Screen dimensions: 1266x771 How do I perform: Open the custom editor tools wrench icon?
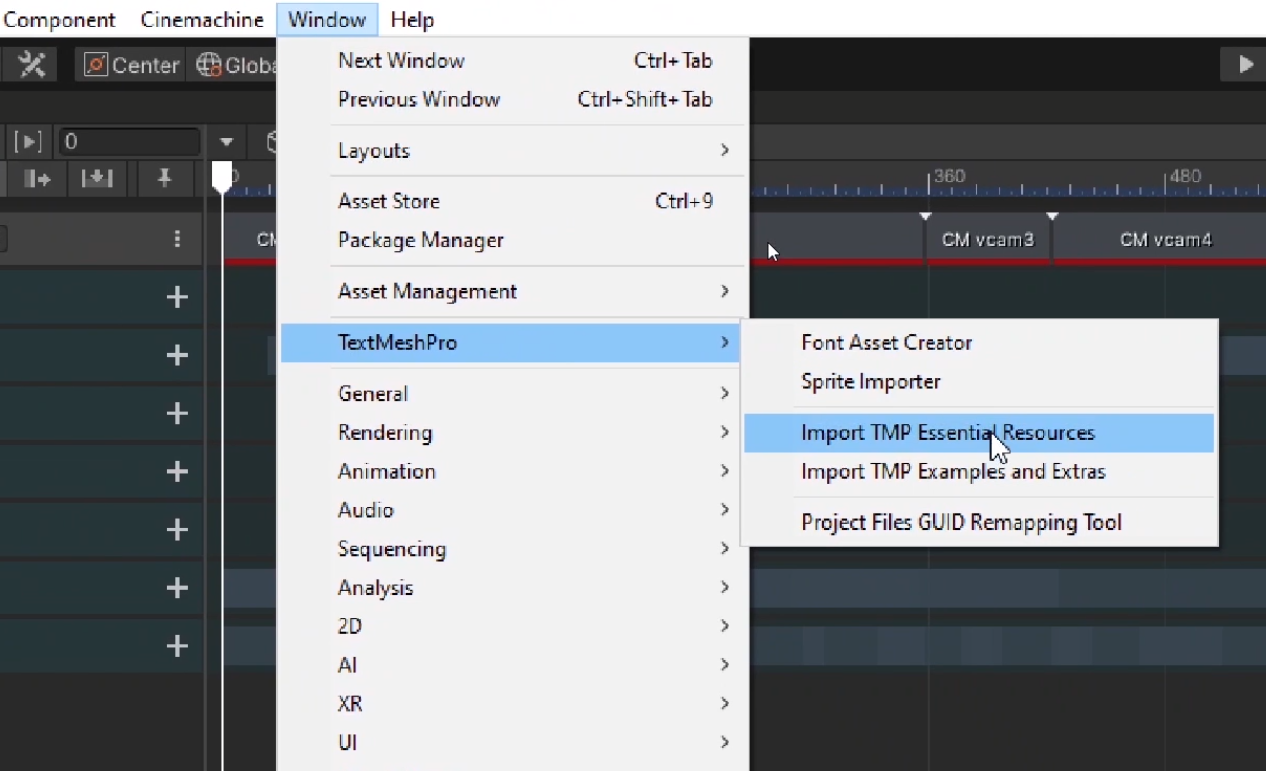point(32,65)
